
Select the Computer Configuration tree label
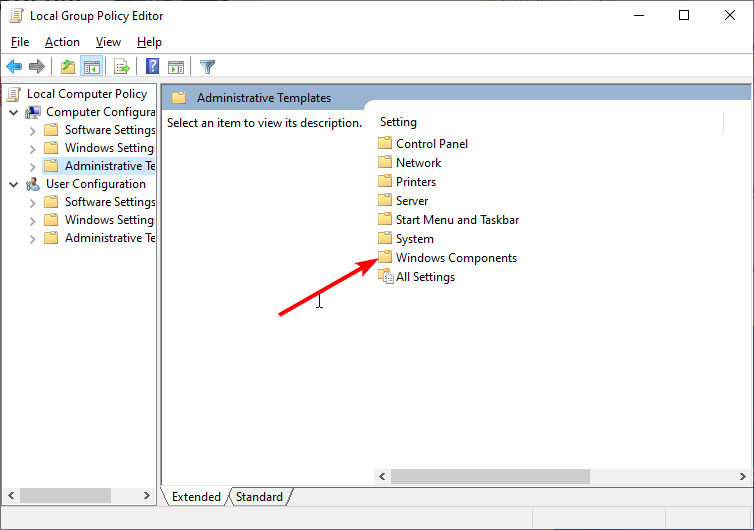click(x=101, y=112)
